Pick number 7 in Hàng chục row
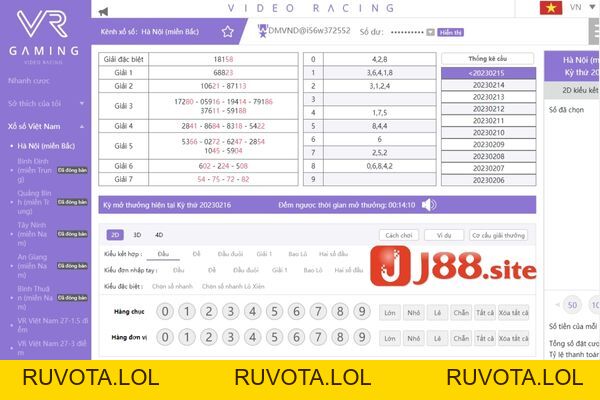This screenshot has height=400, width=600. [x=318, y=312]
